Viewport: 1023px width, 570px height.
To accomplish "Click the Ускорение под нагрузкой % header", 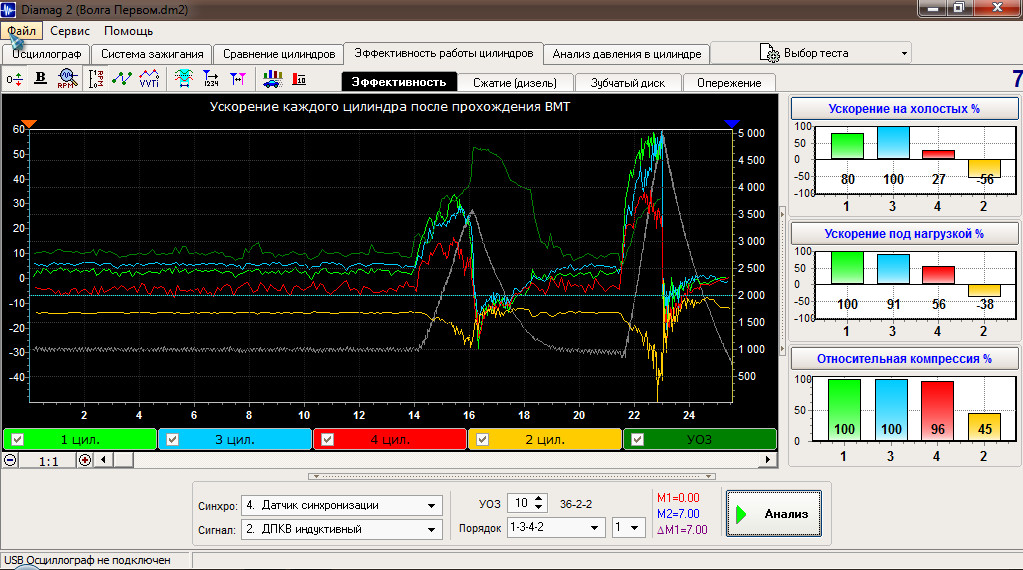I will coord(904,233).
